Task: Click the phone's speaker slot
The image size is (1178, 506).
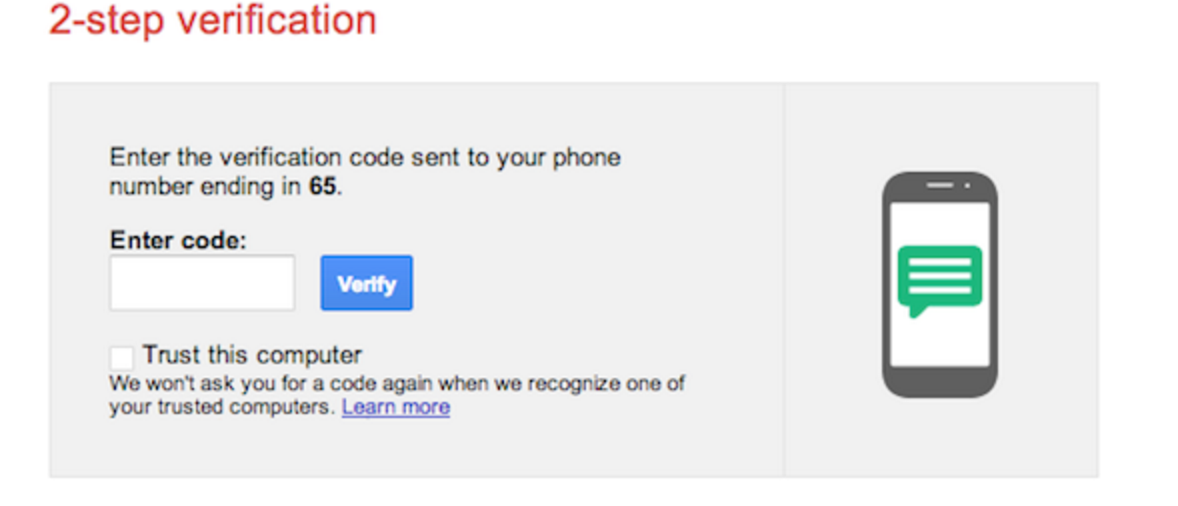Action: point(939,185)
